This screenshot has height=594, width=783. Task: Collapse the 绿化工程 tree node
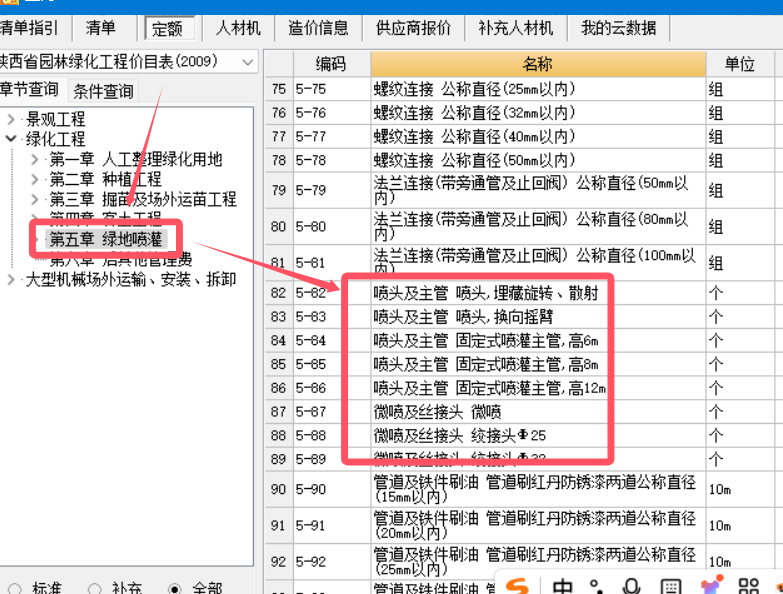[11, 139]
